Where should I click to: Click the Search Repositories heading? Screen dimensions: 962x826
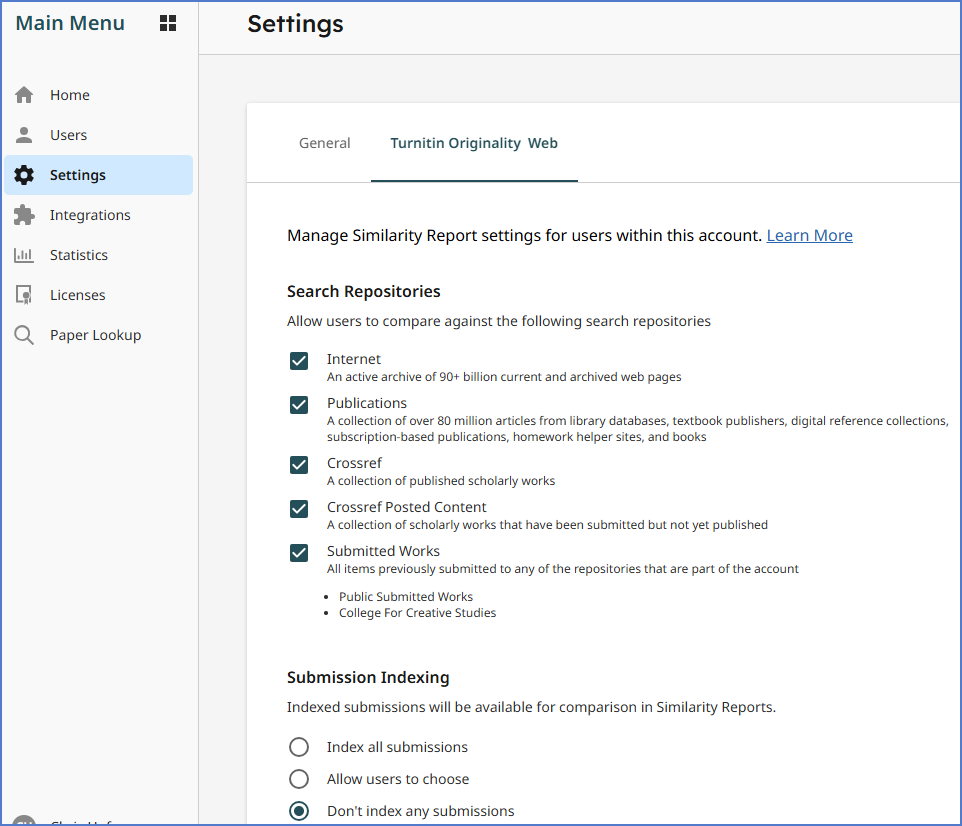(x=364, y=291)
